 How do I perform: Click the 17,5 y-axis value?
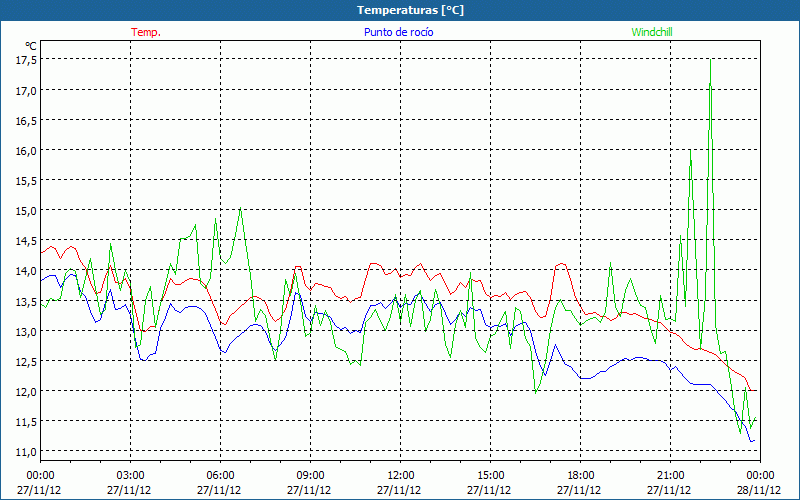tap(27, 60)
